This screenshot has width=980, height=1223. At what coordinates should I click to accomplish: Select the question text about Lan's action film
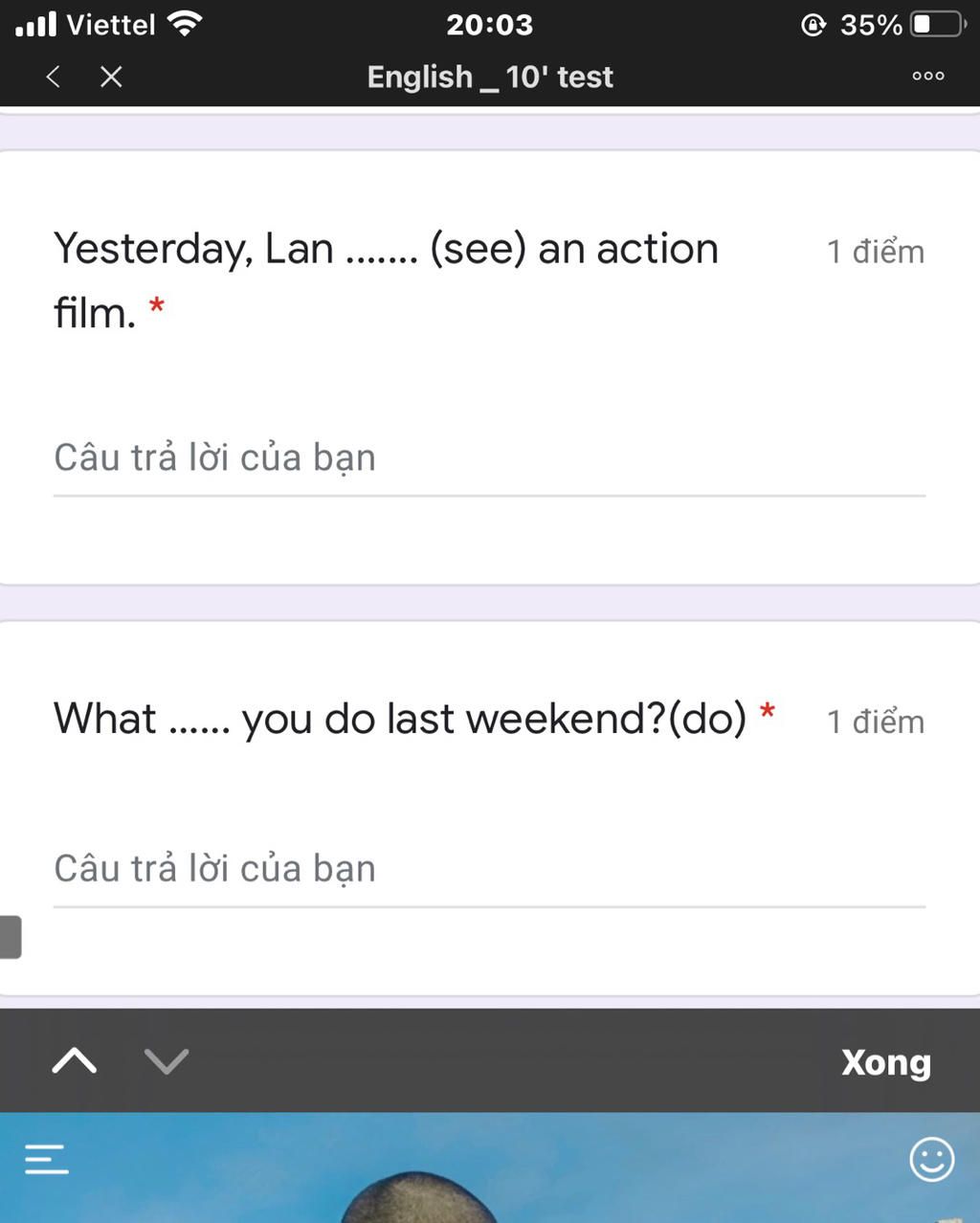tap(386, 280)
